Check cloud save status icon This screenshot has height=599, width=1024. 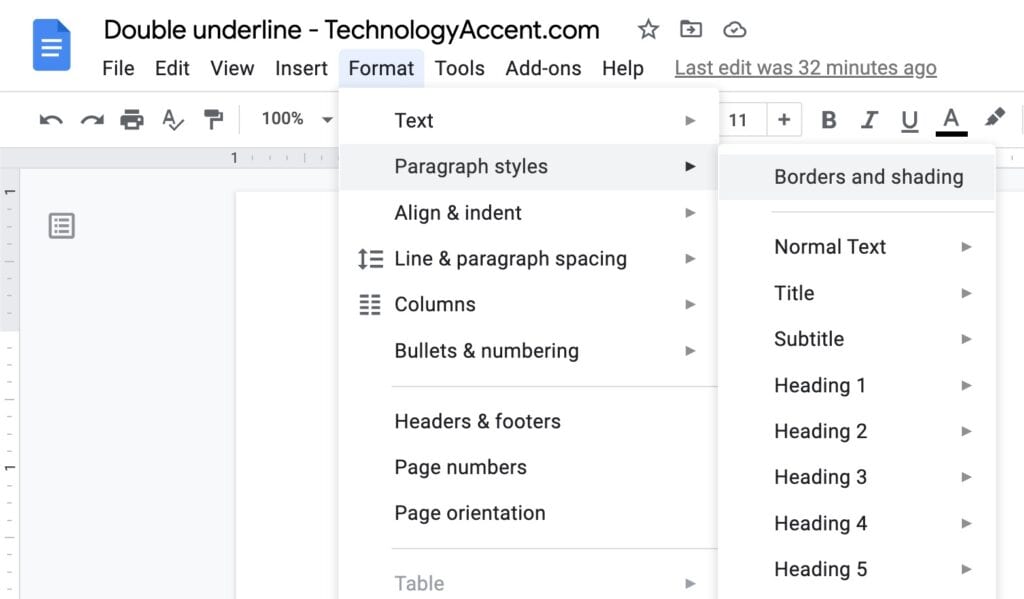click(735, 29)
